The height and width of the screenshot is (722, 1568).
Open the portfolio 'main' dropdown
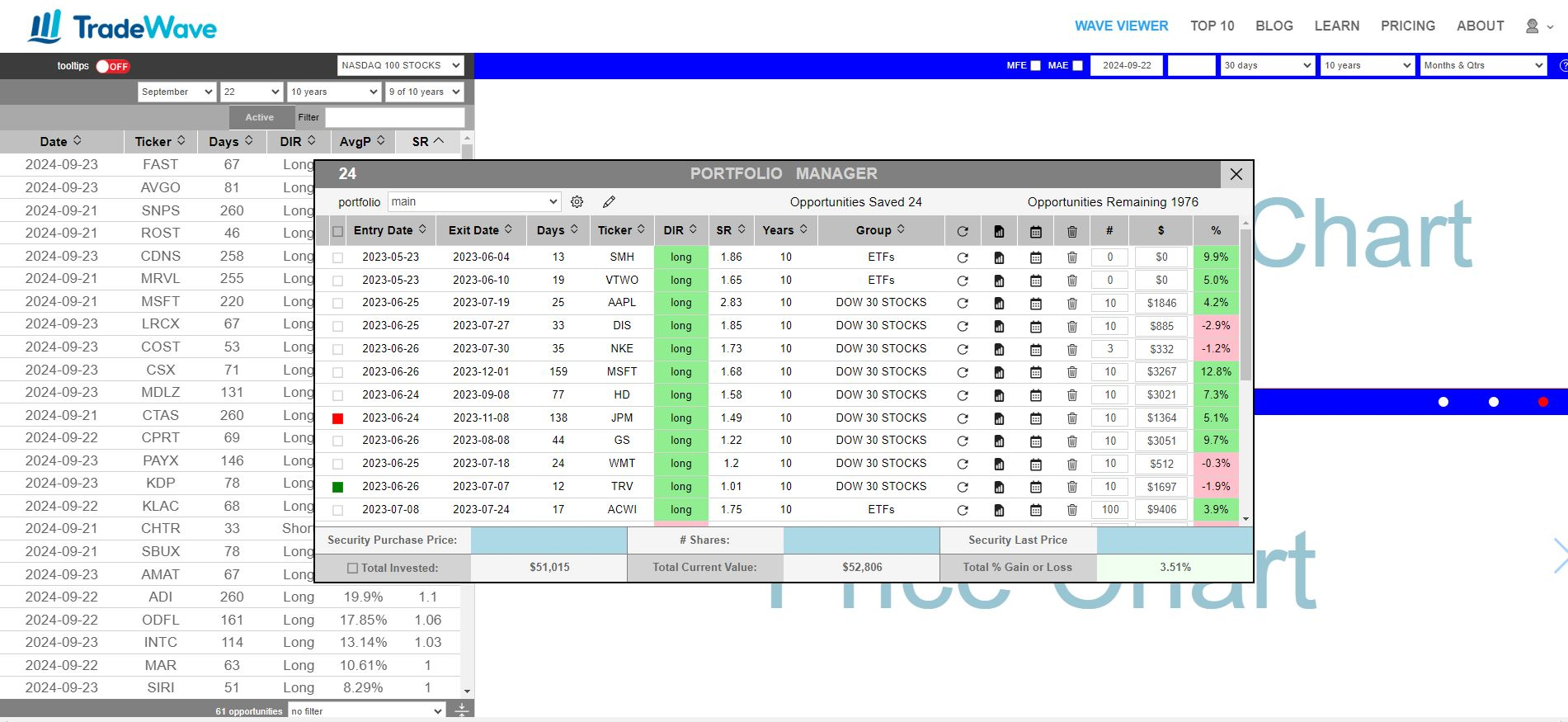tap(474, 202)
